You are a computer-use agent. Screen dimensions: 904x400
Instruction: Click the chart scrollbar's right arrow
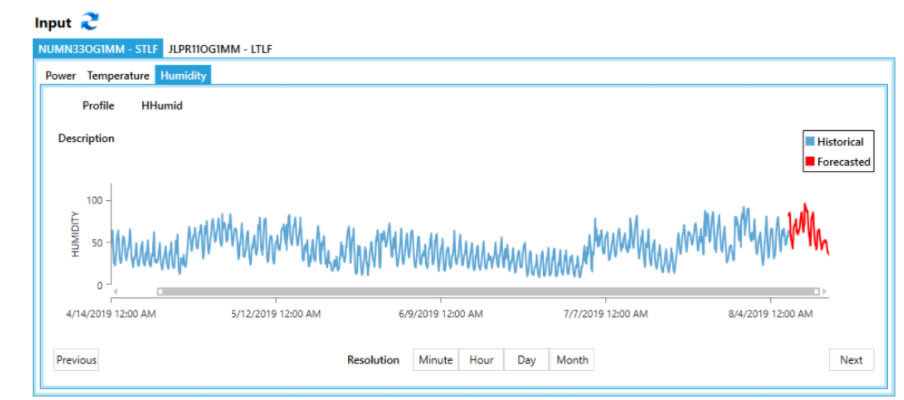[826, 291]
